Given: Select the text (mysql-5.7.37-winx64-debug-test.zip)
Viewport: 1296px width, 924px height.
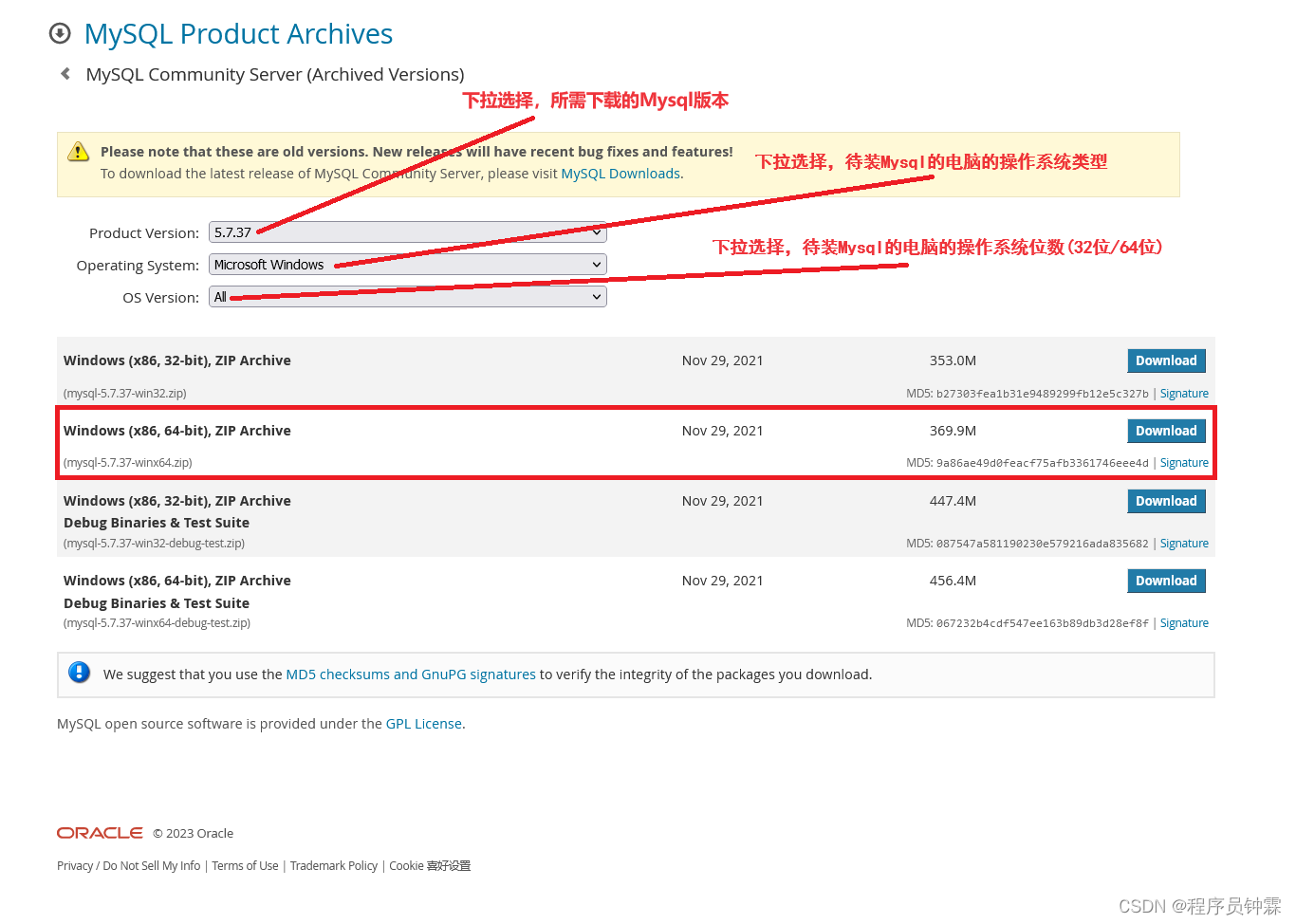Looking at the screenshot, I should click(x=157, y=623).
